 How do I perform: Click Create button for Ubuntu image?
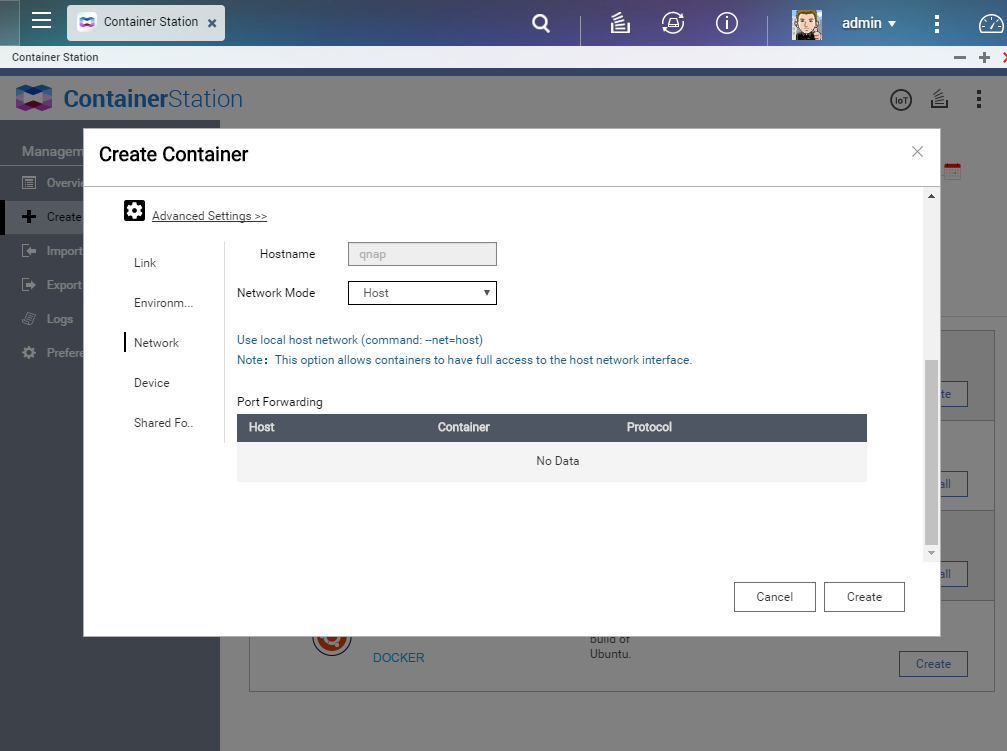[x=933, y=664]
